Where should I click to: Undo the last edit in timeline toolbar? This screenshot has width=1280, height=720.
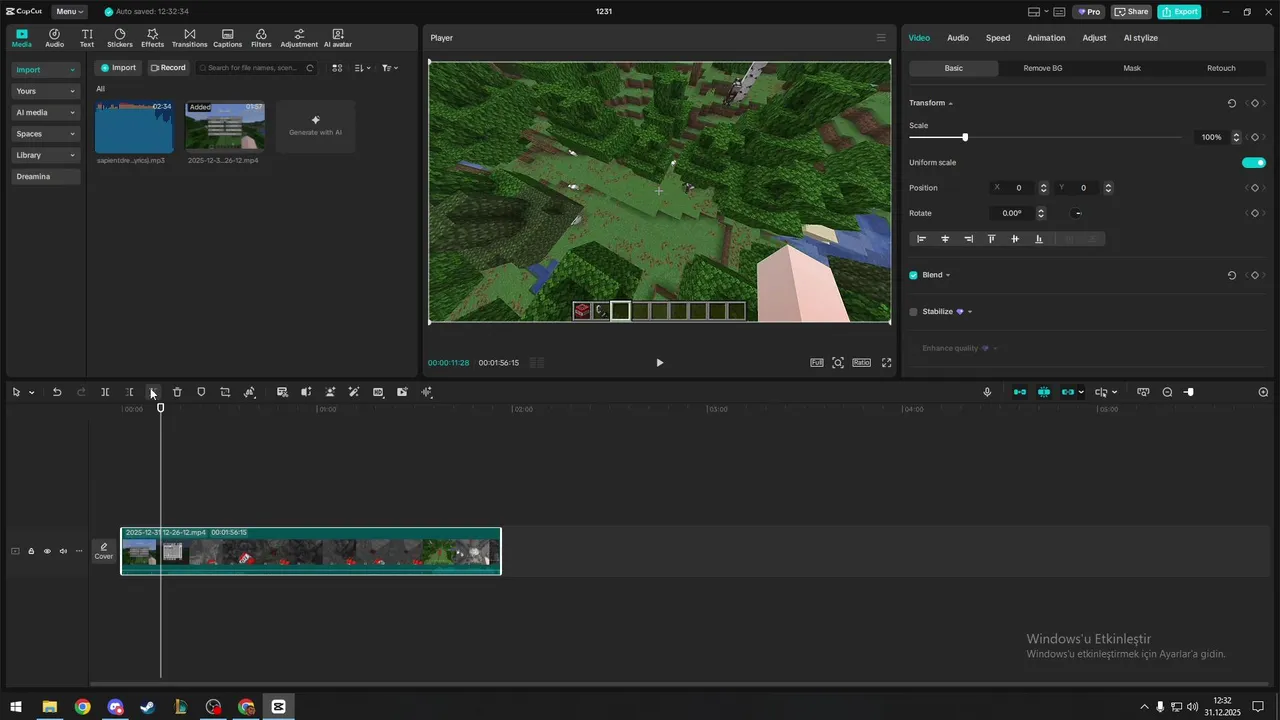(x=57, y=392)
